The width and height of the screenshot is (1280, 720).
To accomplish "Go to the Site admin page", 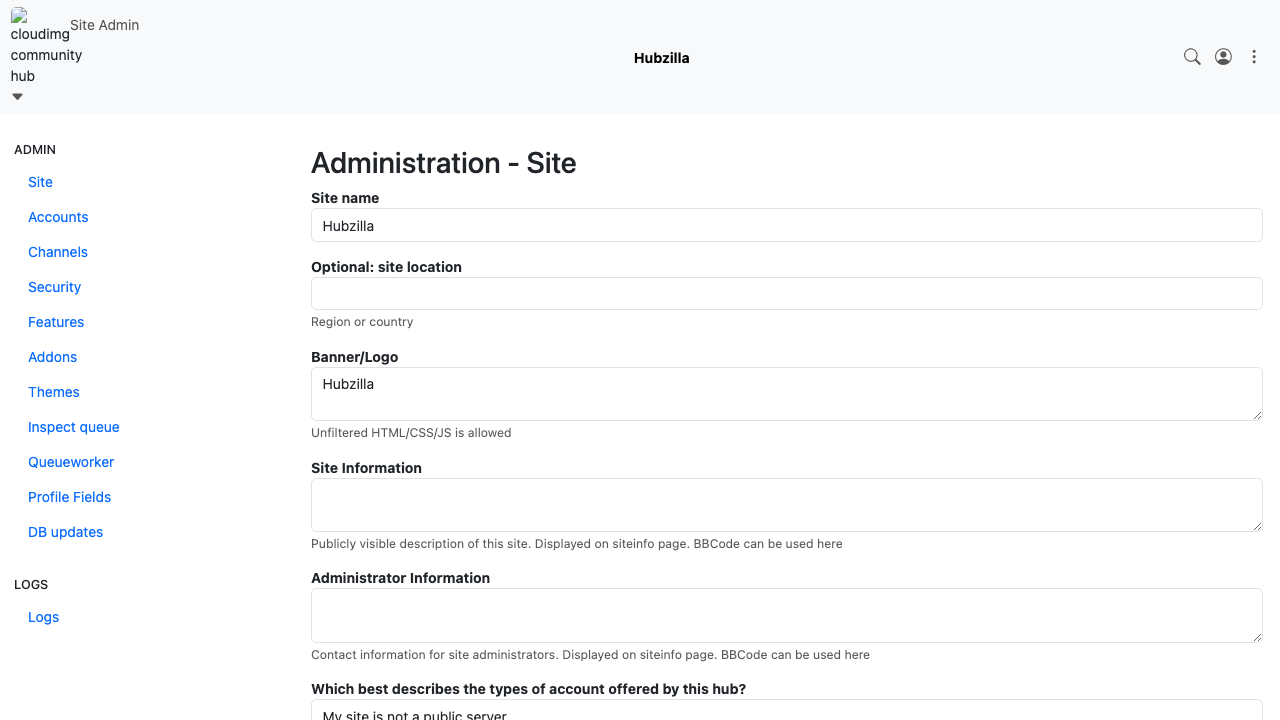I will tap(40, 182).
